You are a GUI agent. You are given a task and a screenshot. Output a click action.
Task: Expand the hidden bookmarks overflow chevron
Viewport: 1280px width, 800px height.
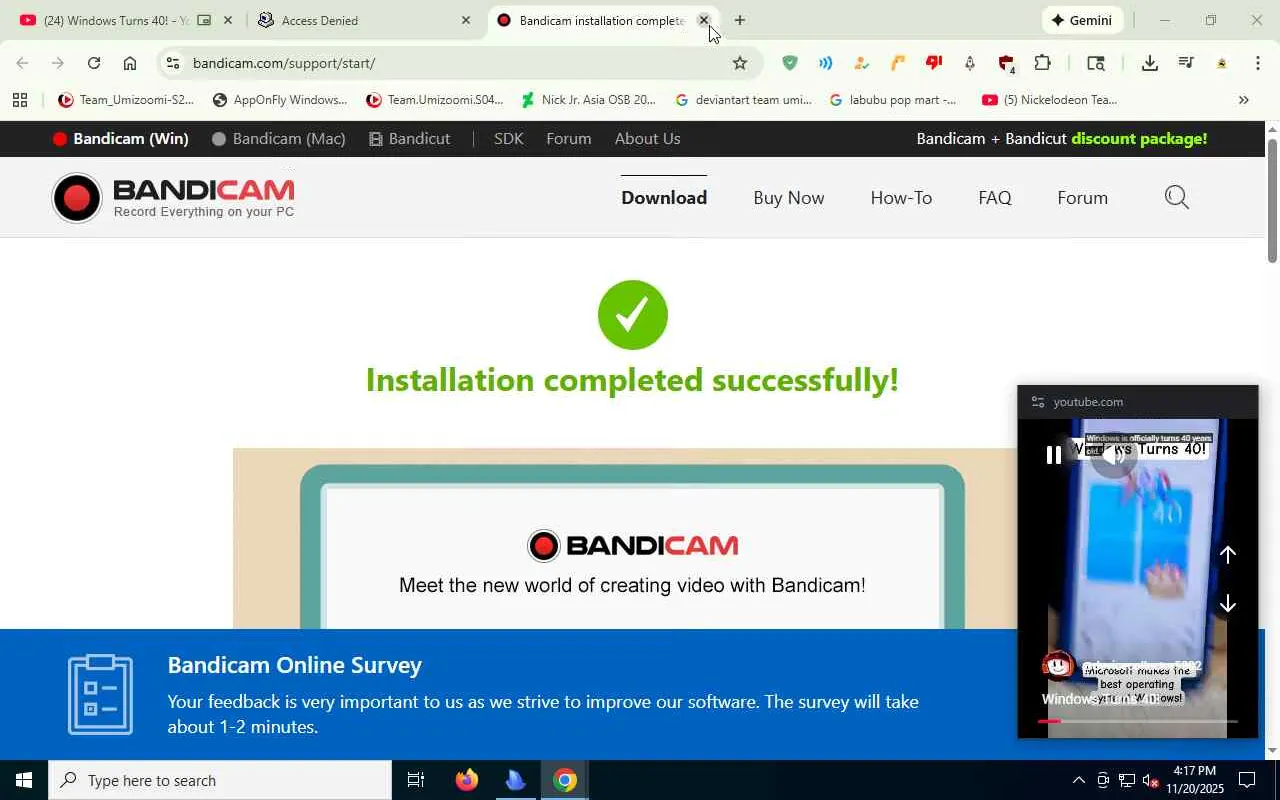tap(1244, 100)
